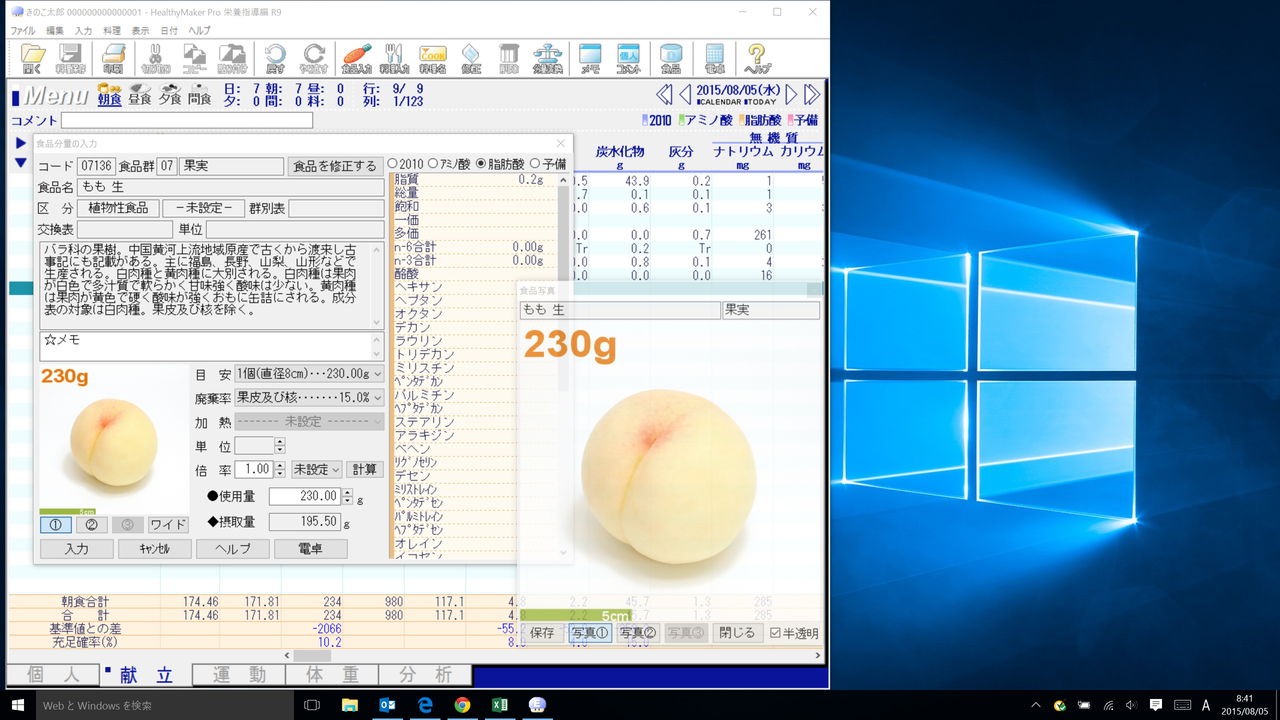The width and height of the screenshot is (1280, 720).
Task: Toggle photo ② button in food dialog
Action: point(91,525)
